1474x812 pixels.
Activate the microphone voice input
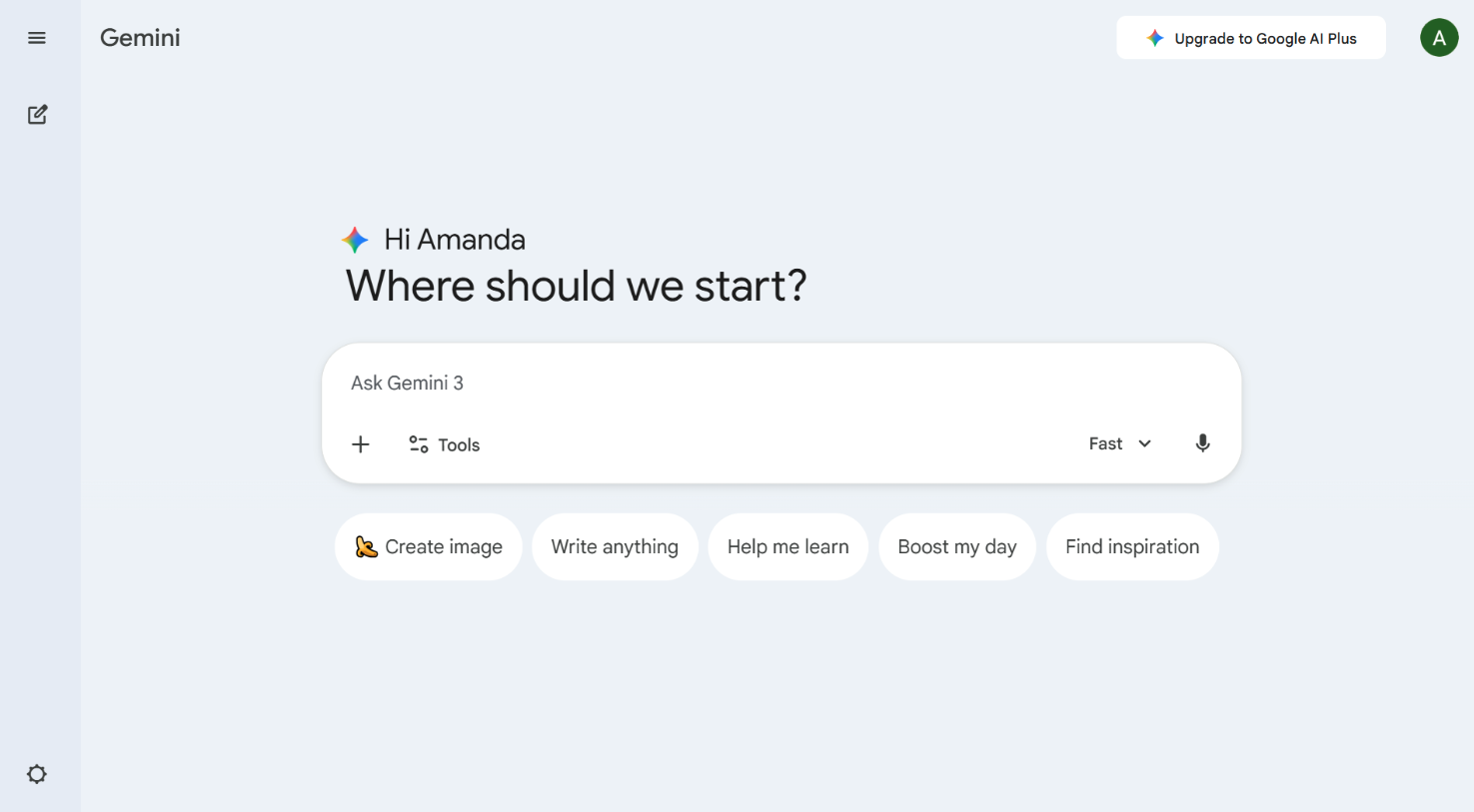click(1202, 443)
